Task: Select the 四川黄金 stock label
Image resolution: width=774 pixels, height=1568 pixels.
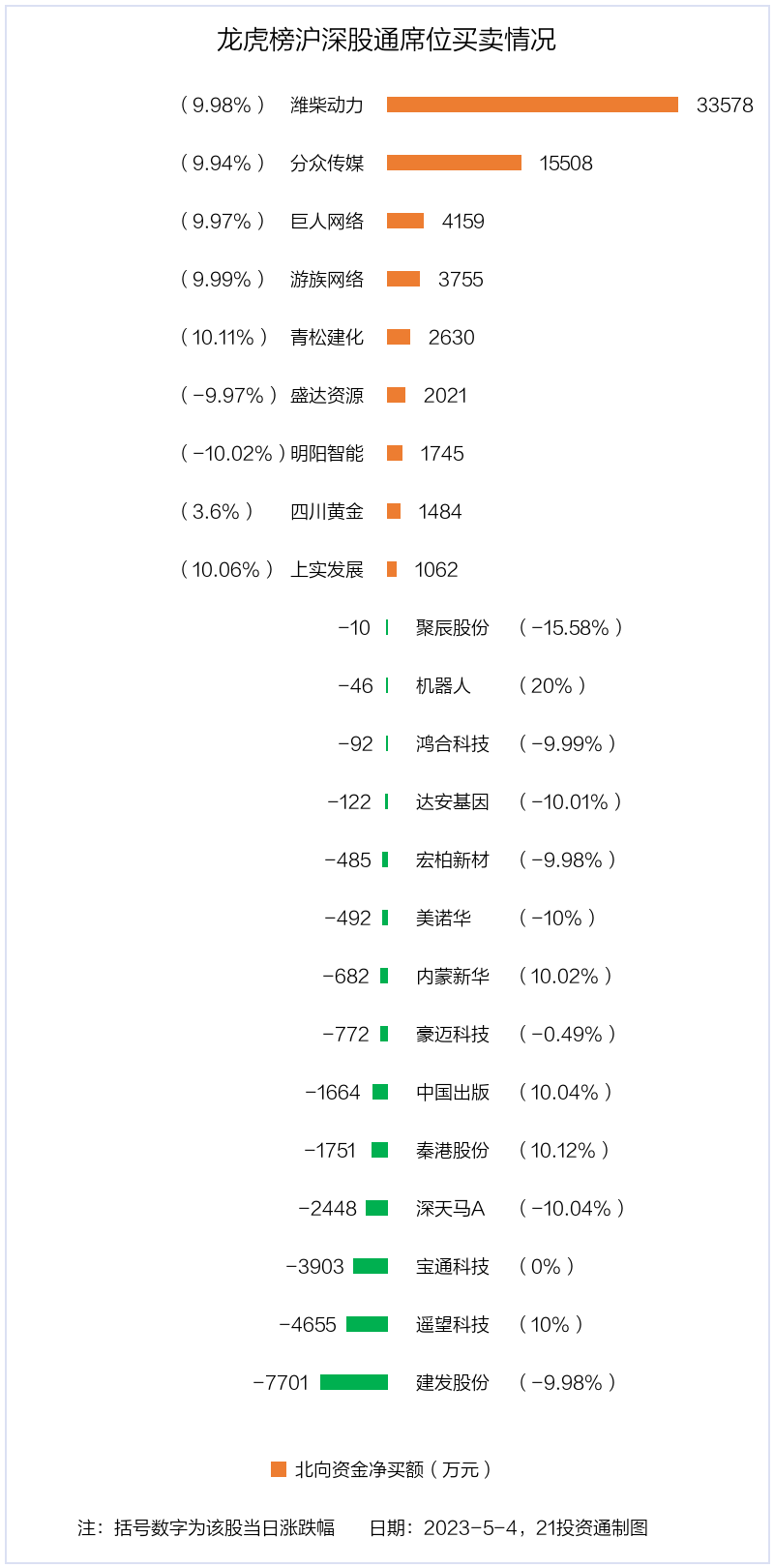Action: (327, 511)
